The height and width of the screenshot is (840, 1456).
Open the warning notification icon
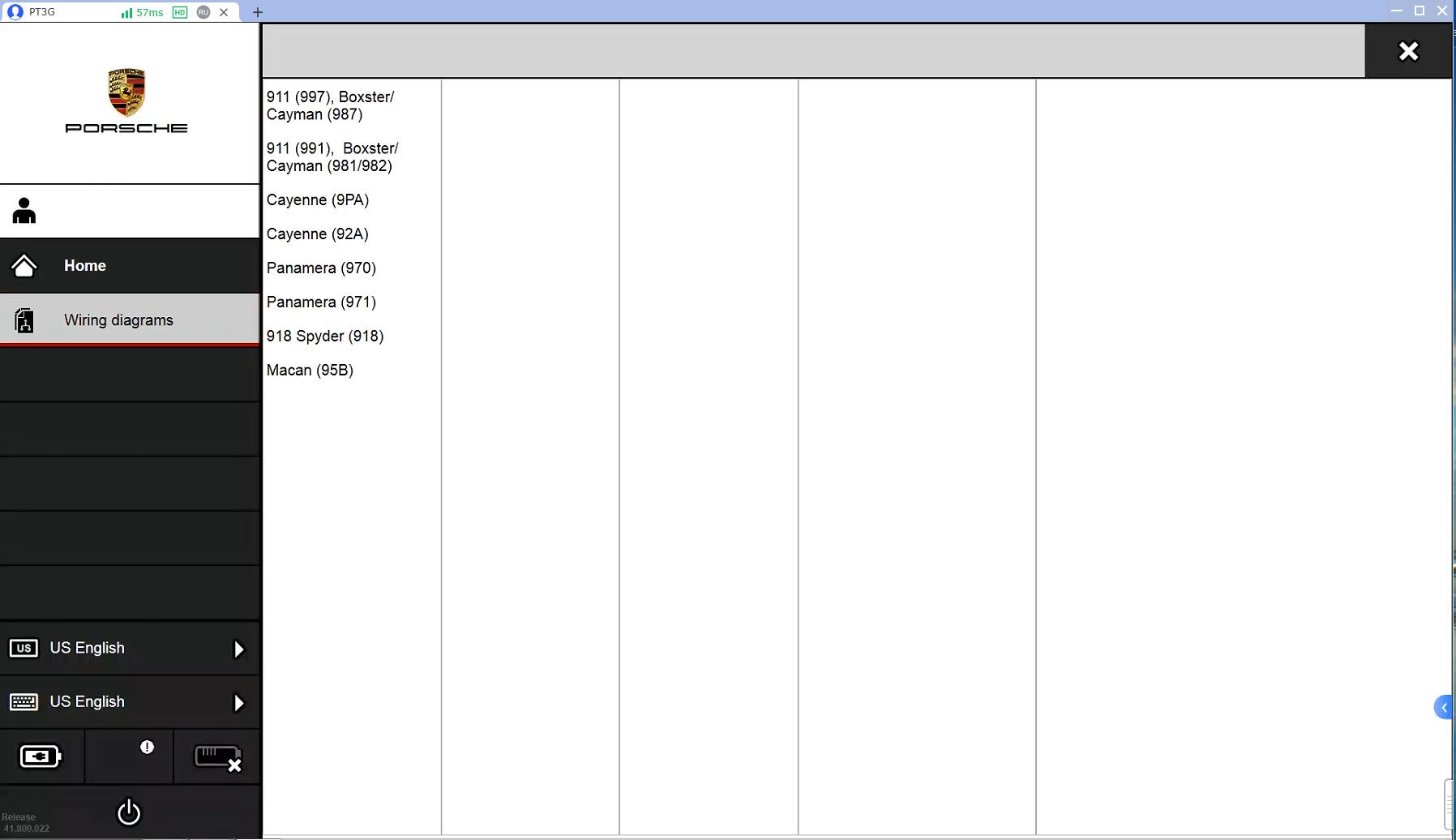(x=147, y=748)
